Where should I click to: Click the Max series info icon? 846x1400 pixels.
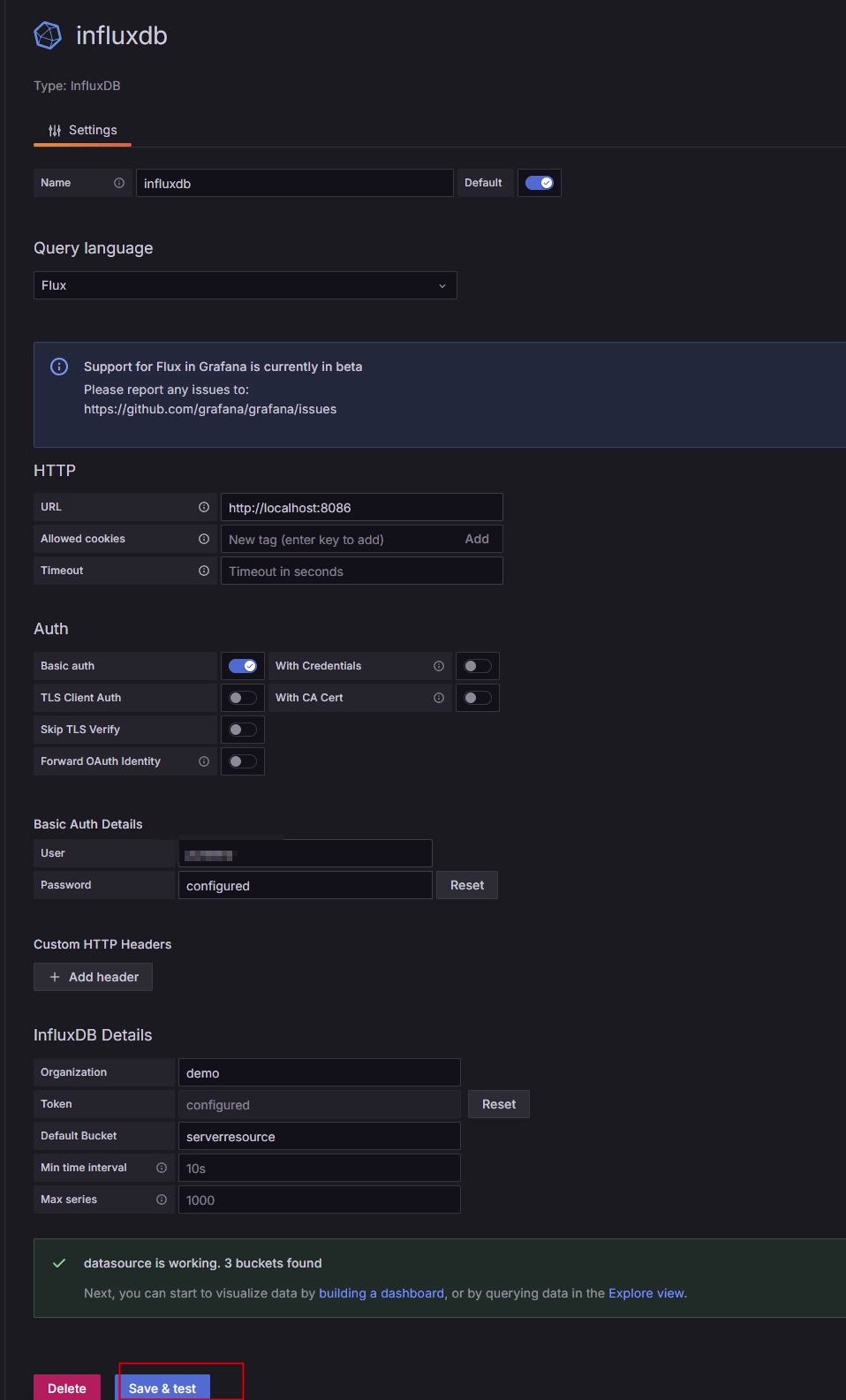[x=162, y=1199]
